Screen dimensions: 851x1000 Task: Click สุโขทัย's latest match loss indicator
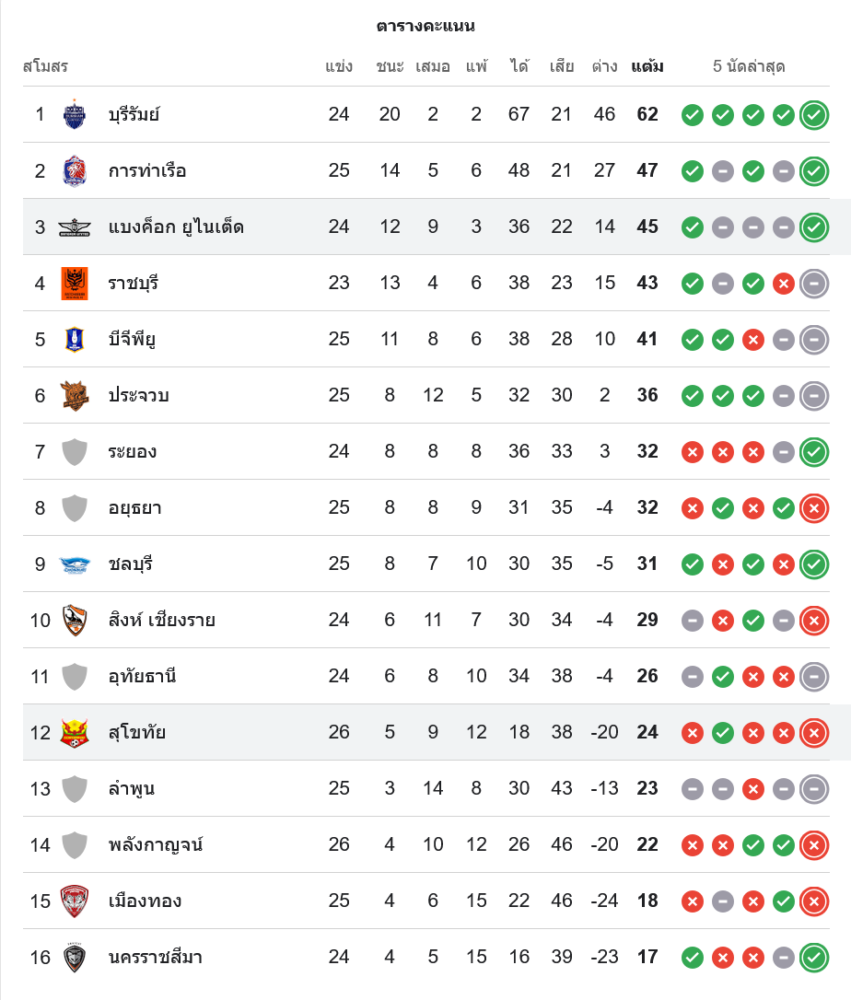(x=814, y=733)
